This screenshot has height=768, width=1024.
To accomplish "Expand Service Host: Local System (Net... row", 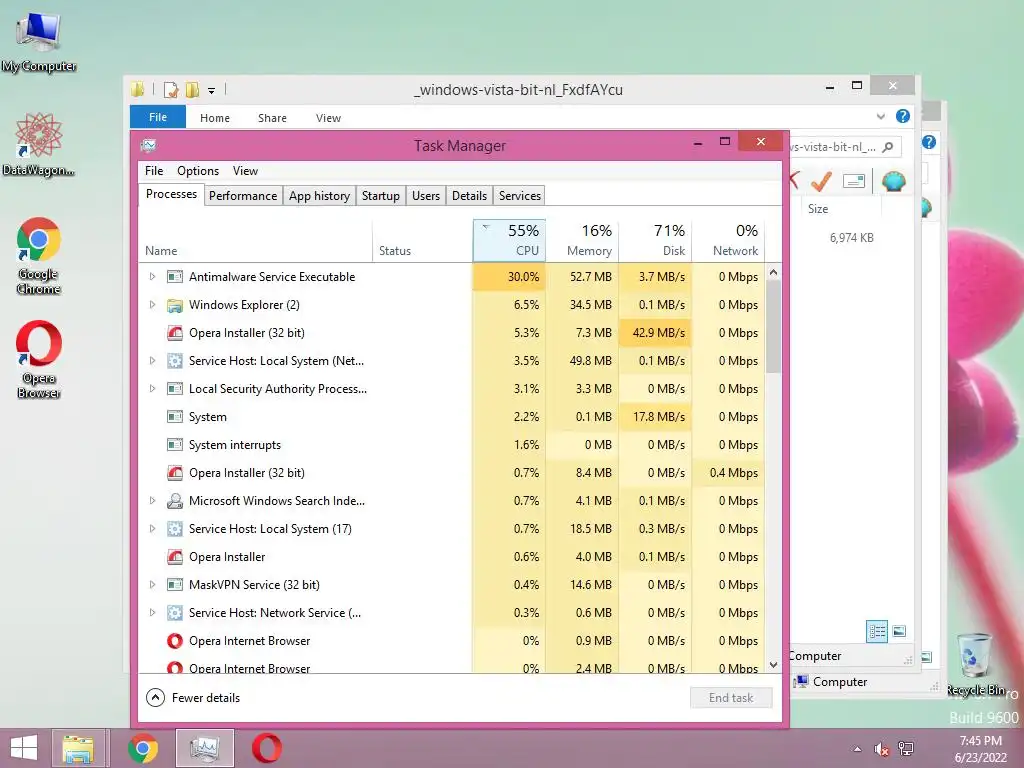I will point(152,360).
